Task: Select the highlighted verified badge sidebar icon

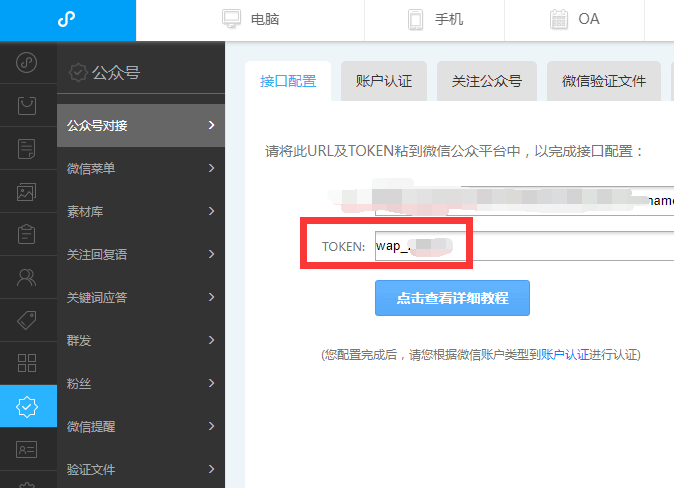Action: point(27,406)
